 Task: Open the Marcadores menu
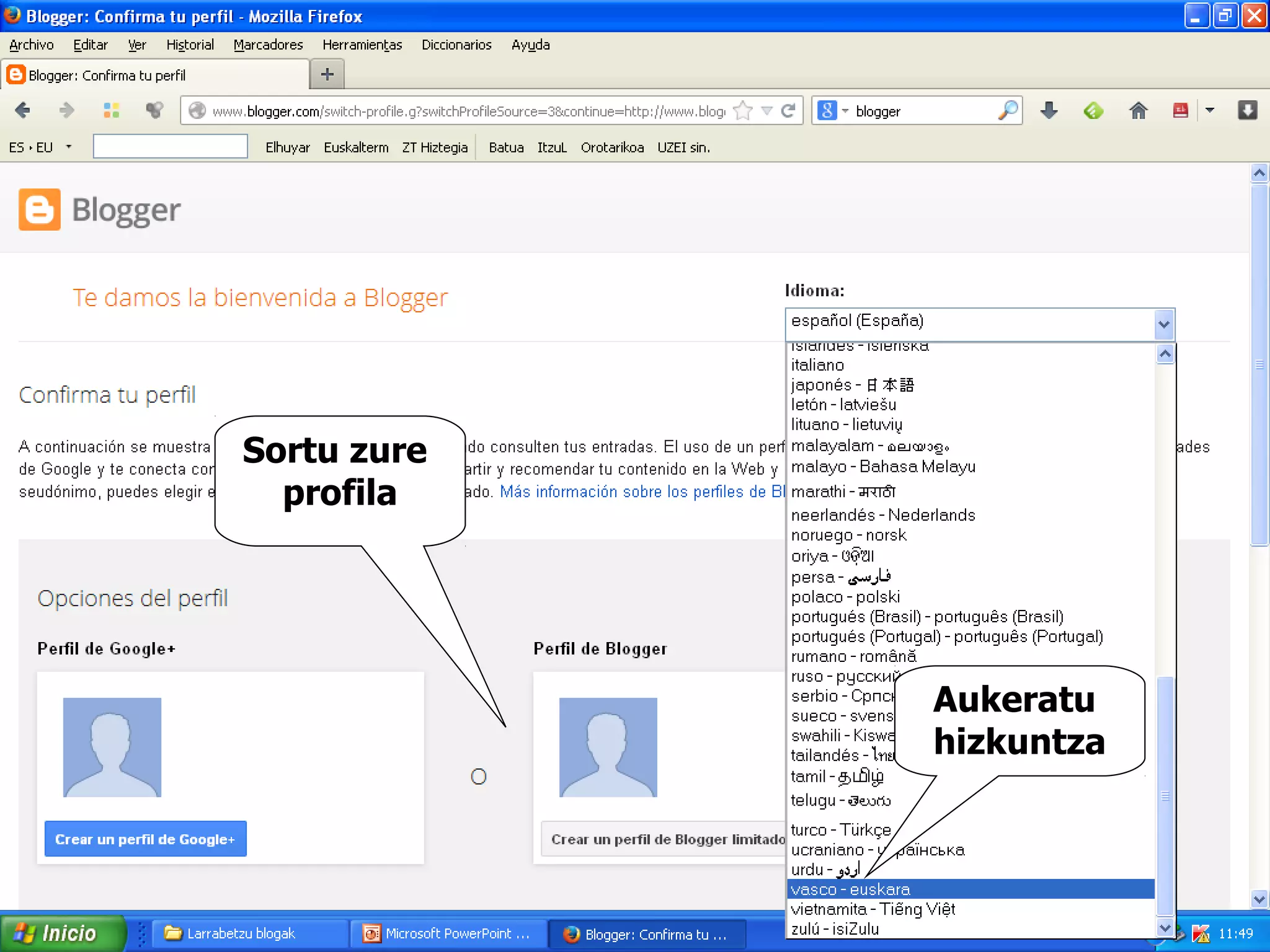pyautogui.click(x=269, y=45)
